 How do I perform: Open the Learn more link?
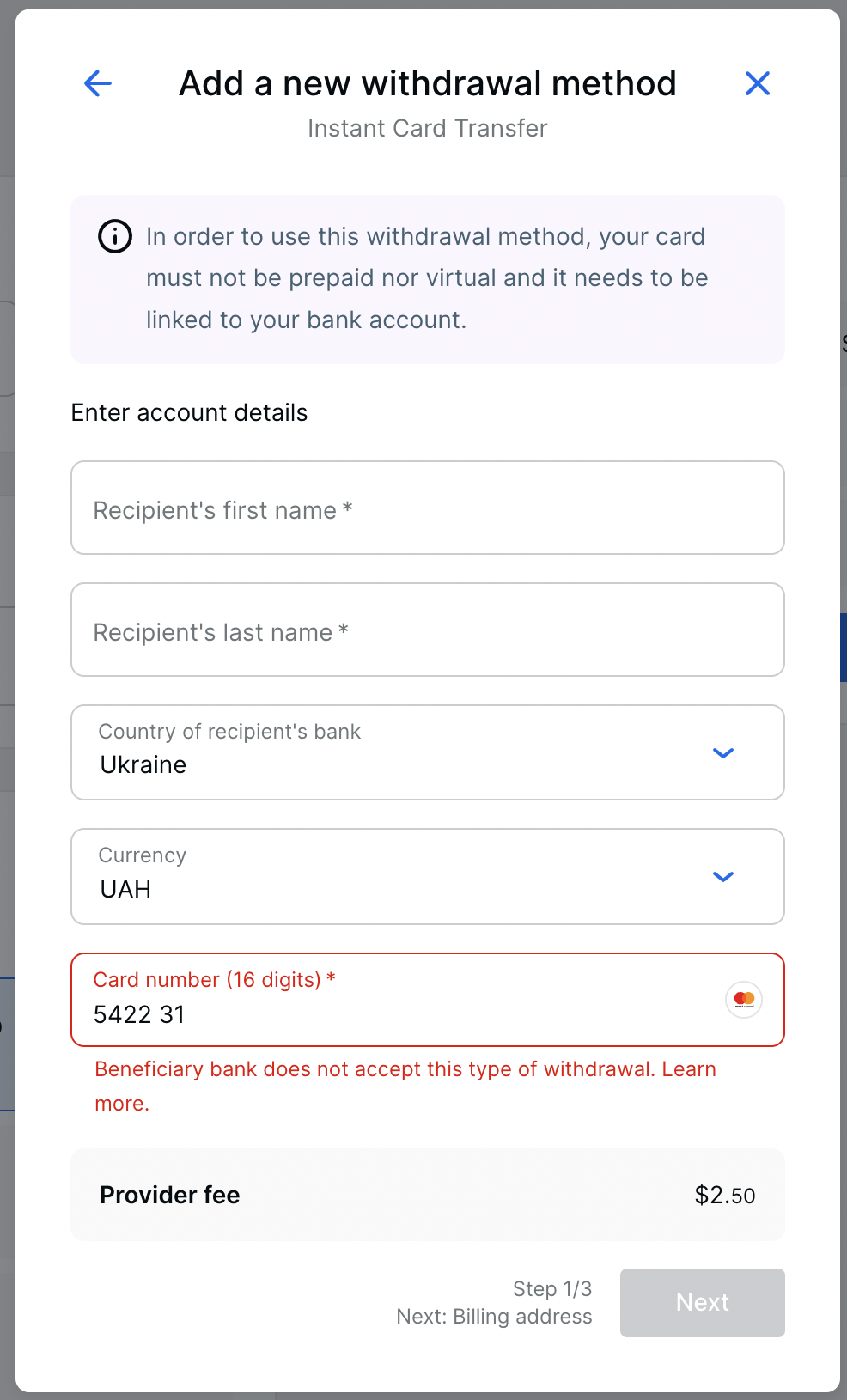[405, 1087]
